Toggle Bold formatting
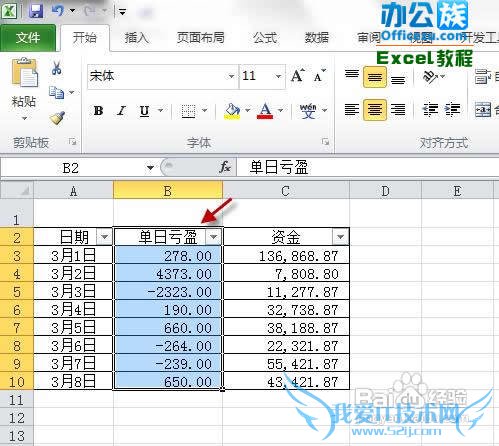 click(x=98, y=111)
